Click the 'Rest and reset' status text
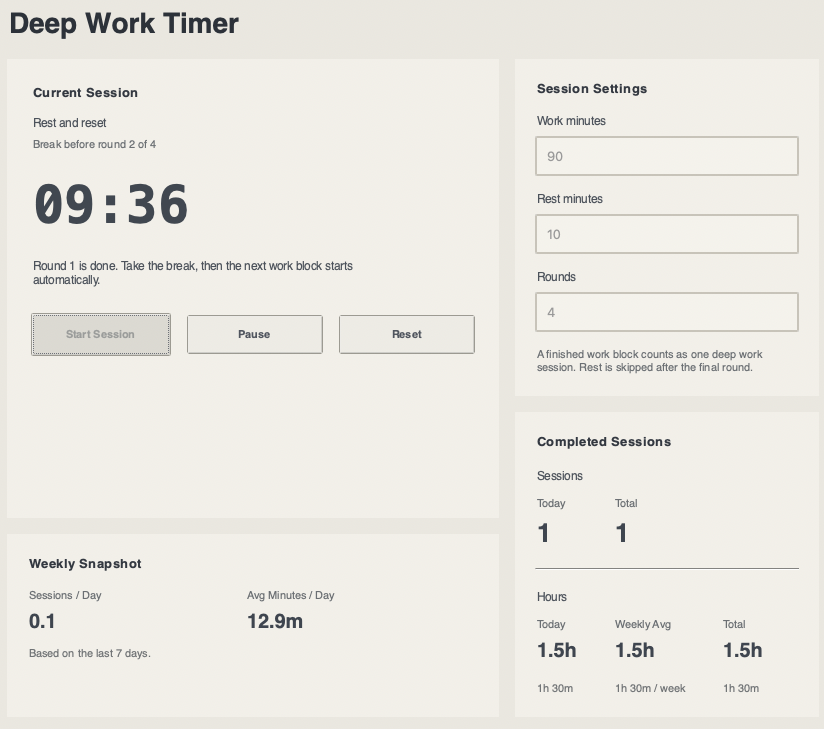 (x=70, y=123)
